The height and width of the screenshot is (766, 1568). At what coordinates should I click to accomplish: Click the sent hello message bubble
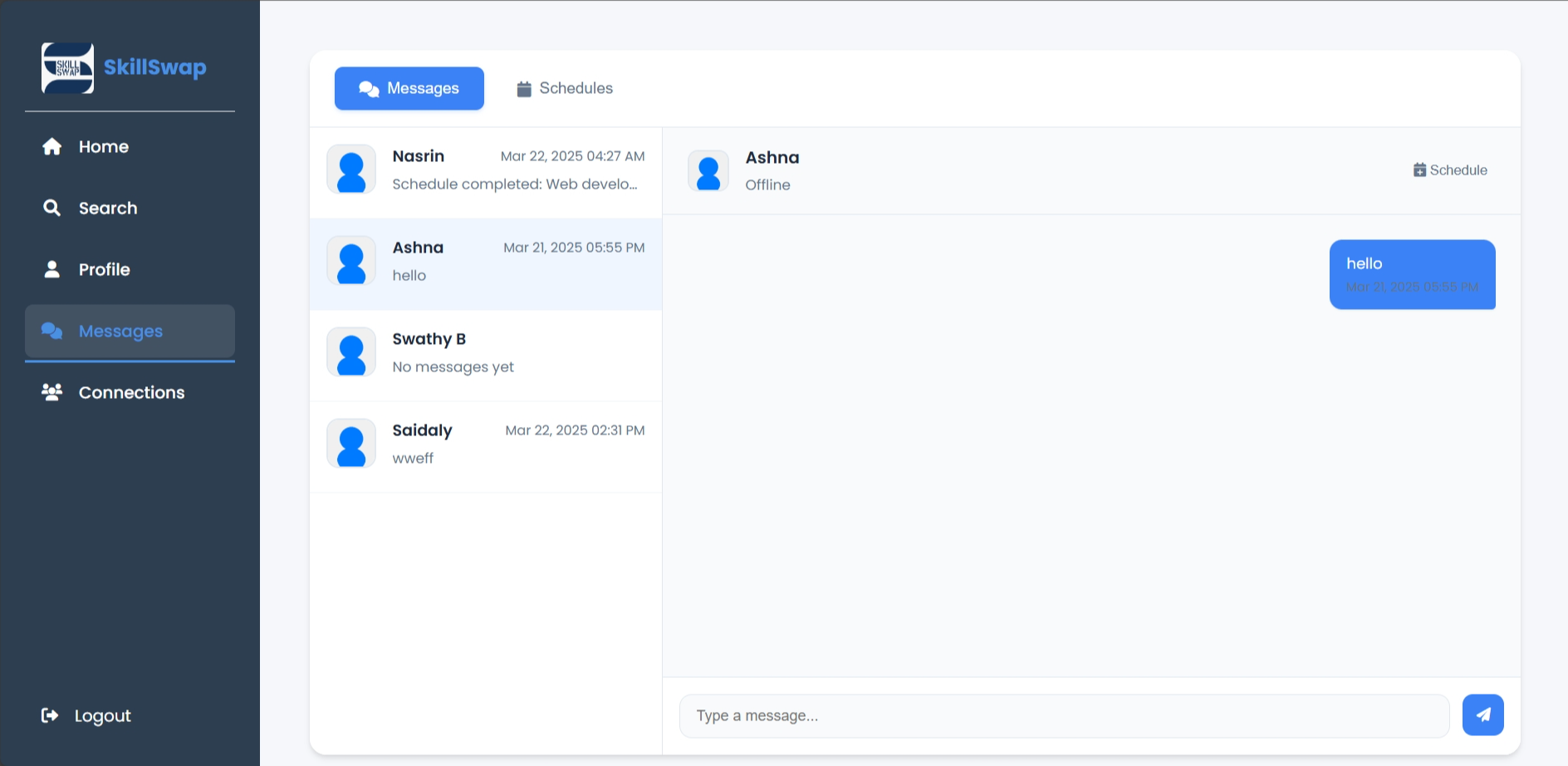(1412, 274)
